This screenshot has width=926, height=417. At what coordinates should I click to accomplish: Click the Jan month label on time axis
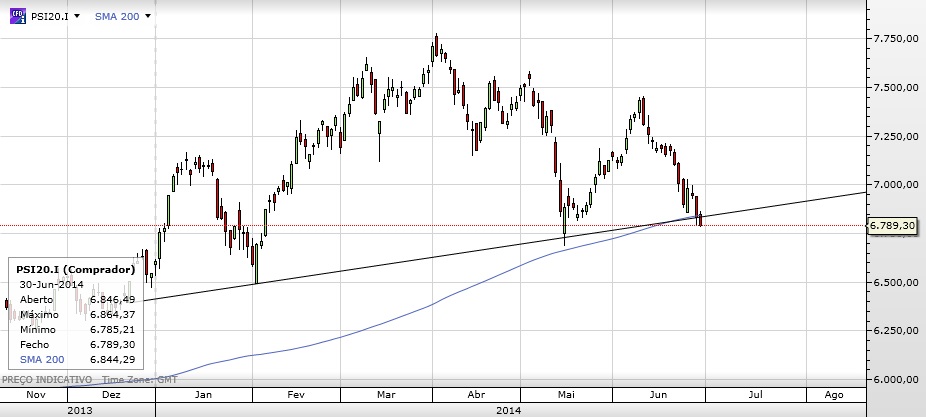tap(203, 395)
